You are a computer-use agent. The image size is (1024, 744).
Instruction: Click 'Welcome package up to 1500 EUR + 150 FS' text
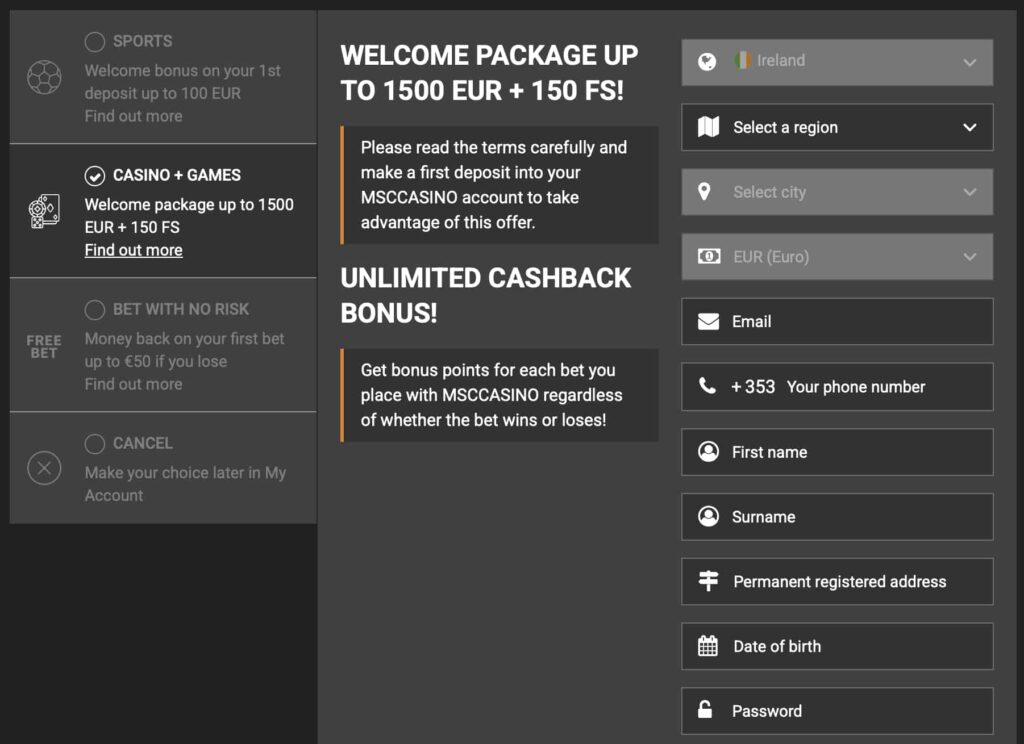pyautogui.click(x=189, y=216)
